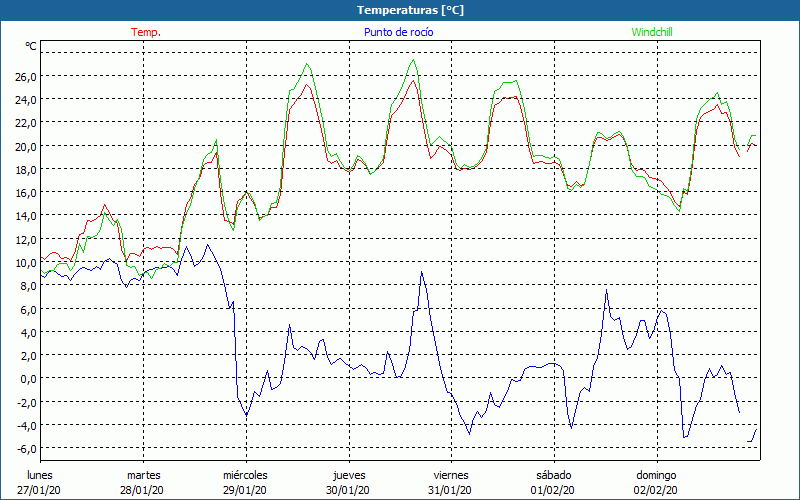This screenshot has height=500, width=800.
Task: Click the 26,0 y-axis value
Action: pos(25,77)
